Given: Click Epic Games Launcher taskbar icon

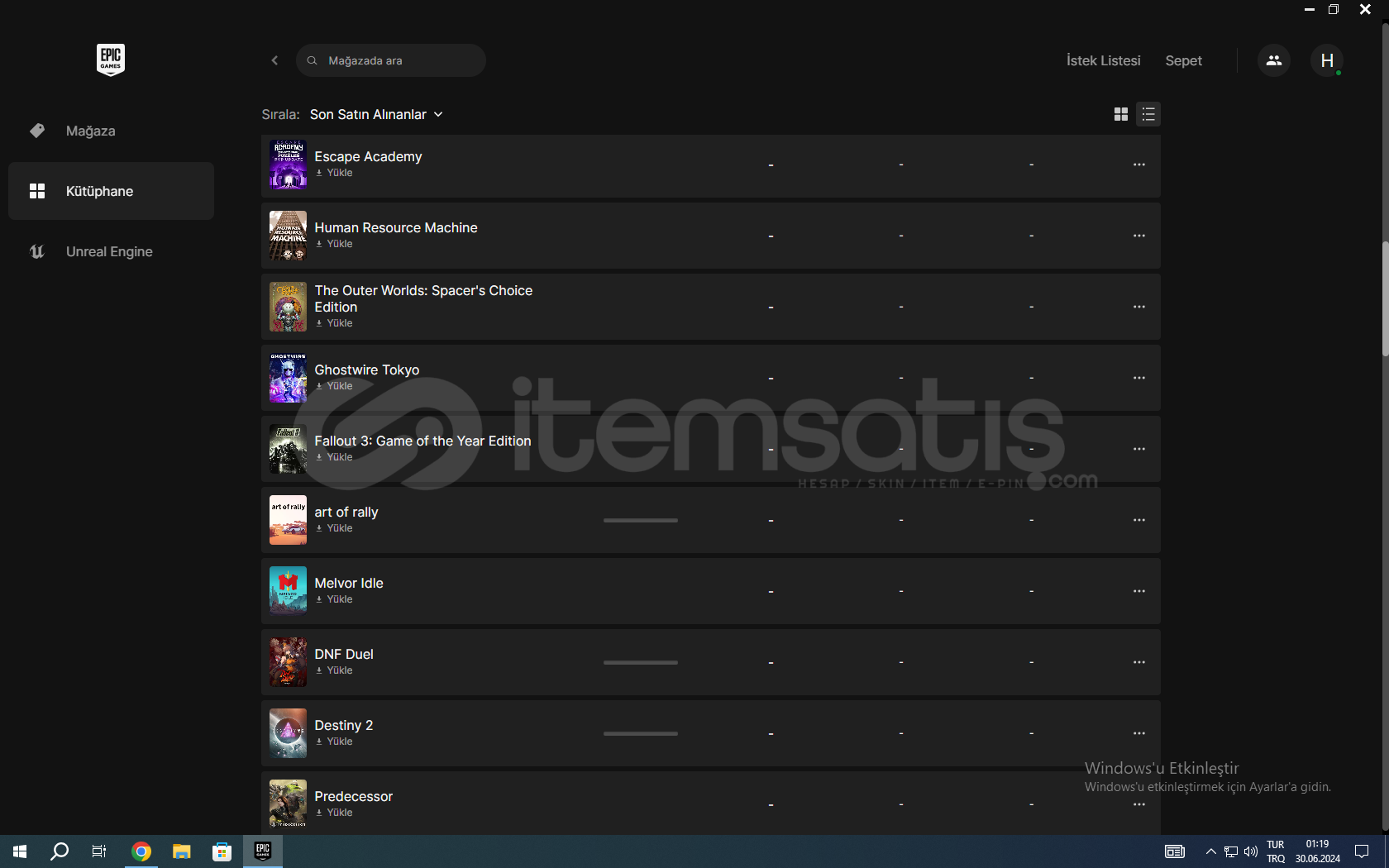Looking at the screenshot, I should 263,851.
